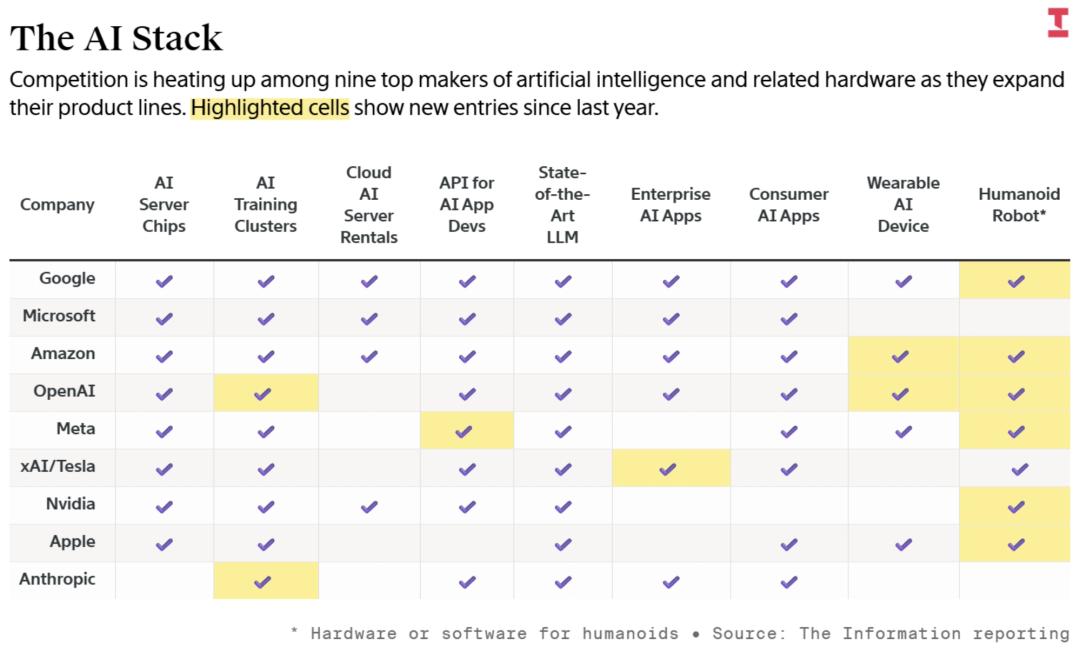Click Meta's API for AI App Devs checkmark

point(465,431)
